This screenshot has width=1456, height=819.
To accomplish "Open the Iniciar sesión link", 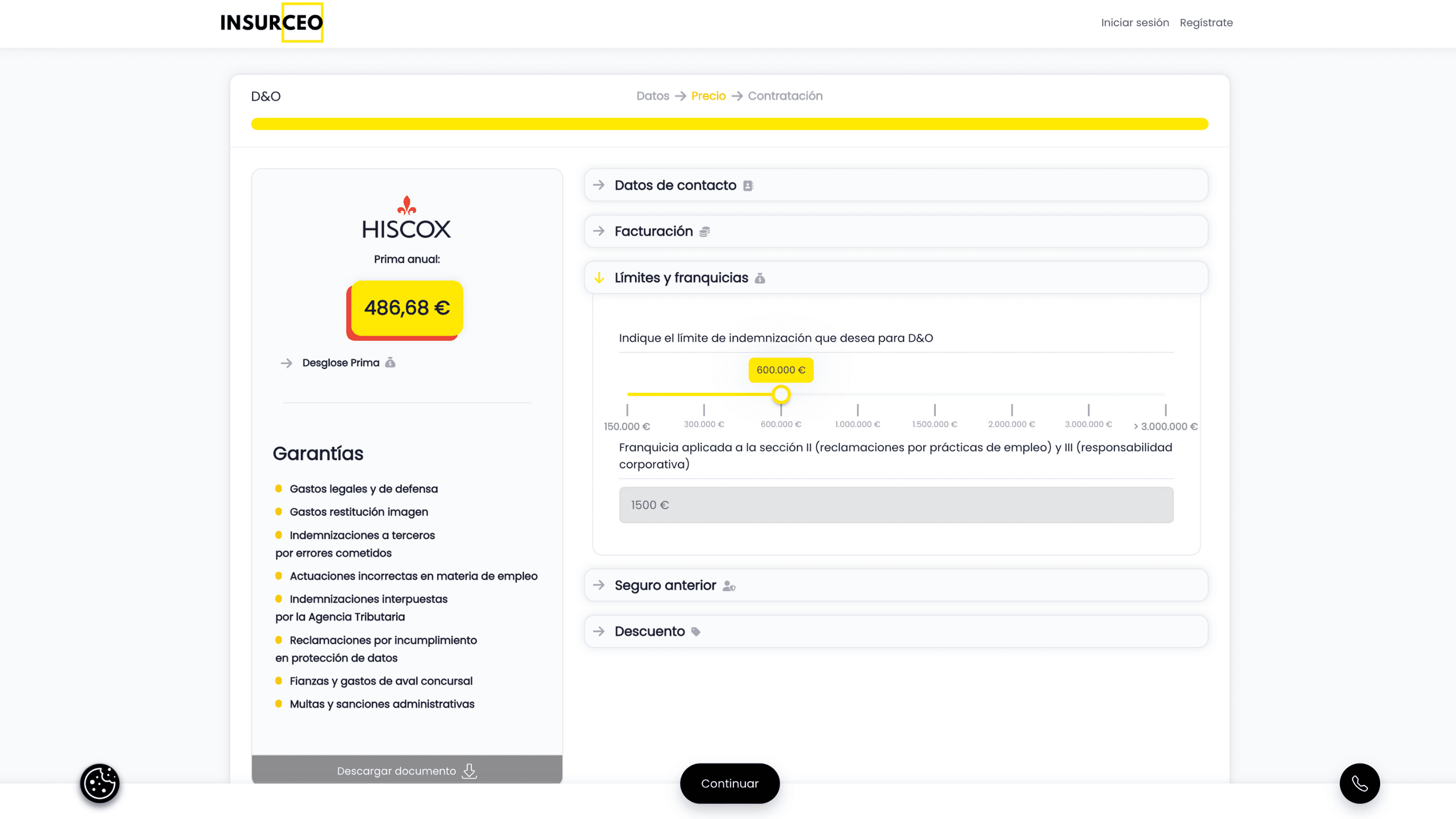I will [1134, 23].
